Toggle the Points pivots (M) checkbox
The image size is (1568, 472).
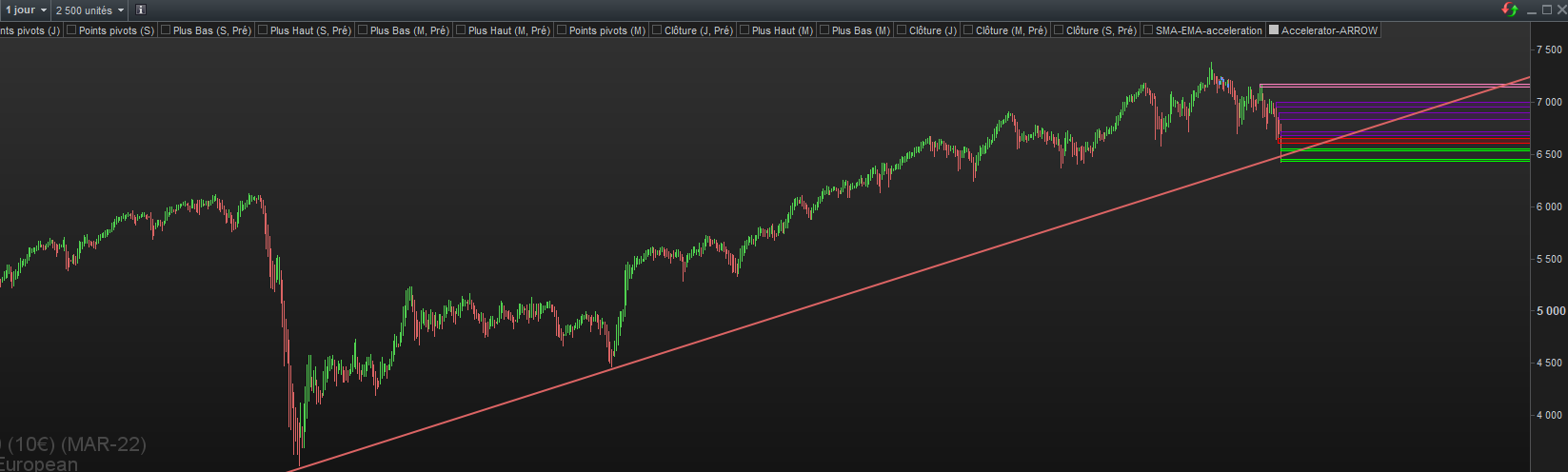coord(562,30)
